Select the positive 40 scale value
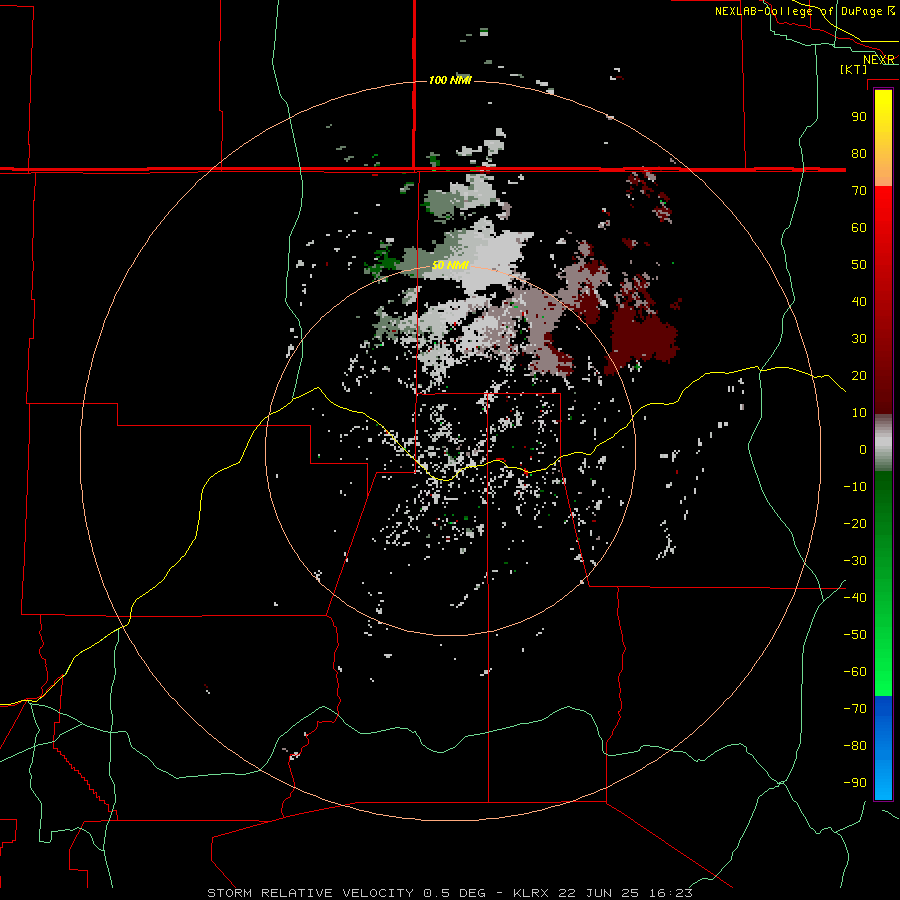Image resolution: width=900 pixels, height=900 pixels. pos(859,301)
